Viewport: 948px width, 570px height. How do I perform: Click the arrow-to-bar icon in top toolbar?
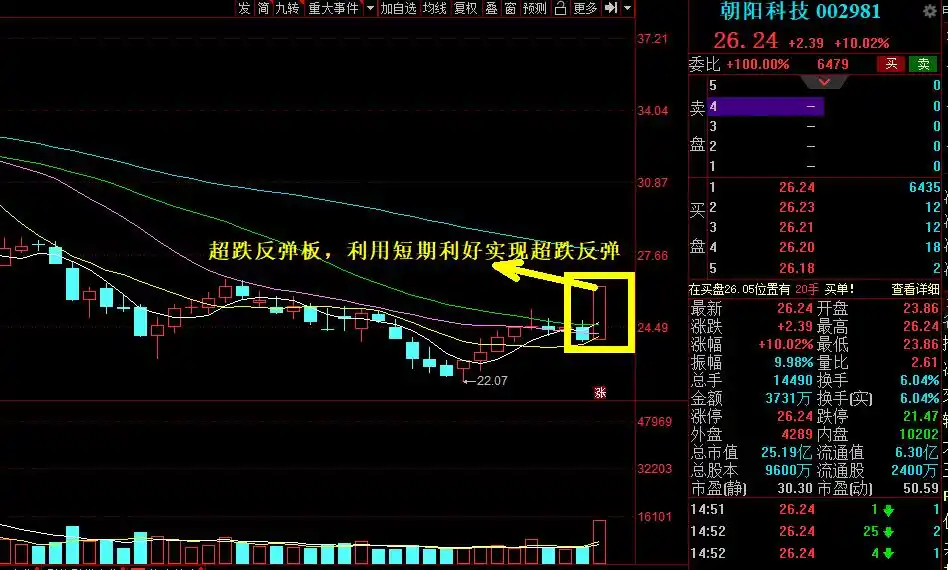610,8
